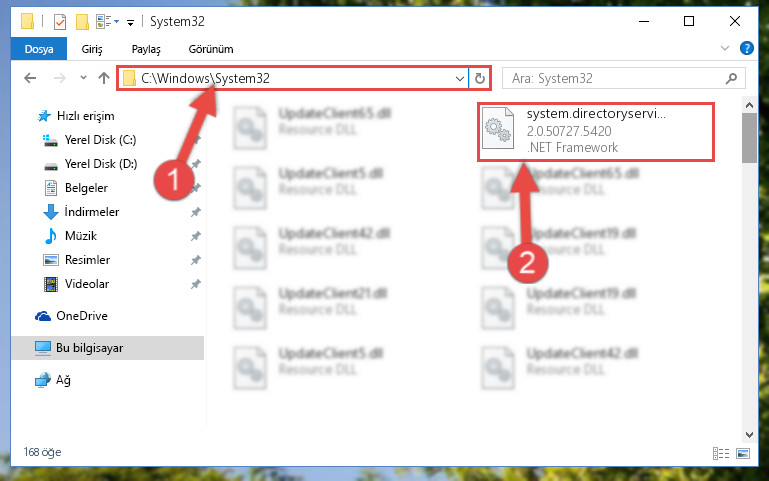Viewport: 769px width, 481px height.
Task: Open the Görünüm ribbon tab
Action: pos(211,49)
